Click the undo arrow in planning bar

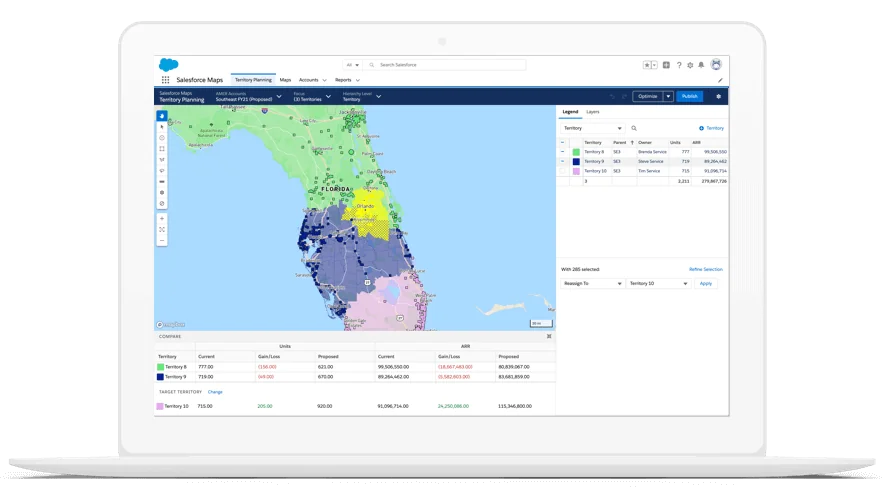click(x=613, y=97)
